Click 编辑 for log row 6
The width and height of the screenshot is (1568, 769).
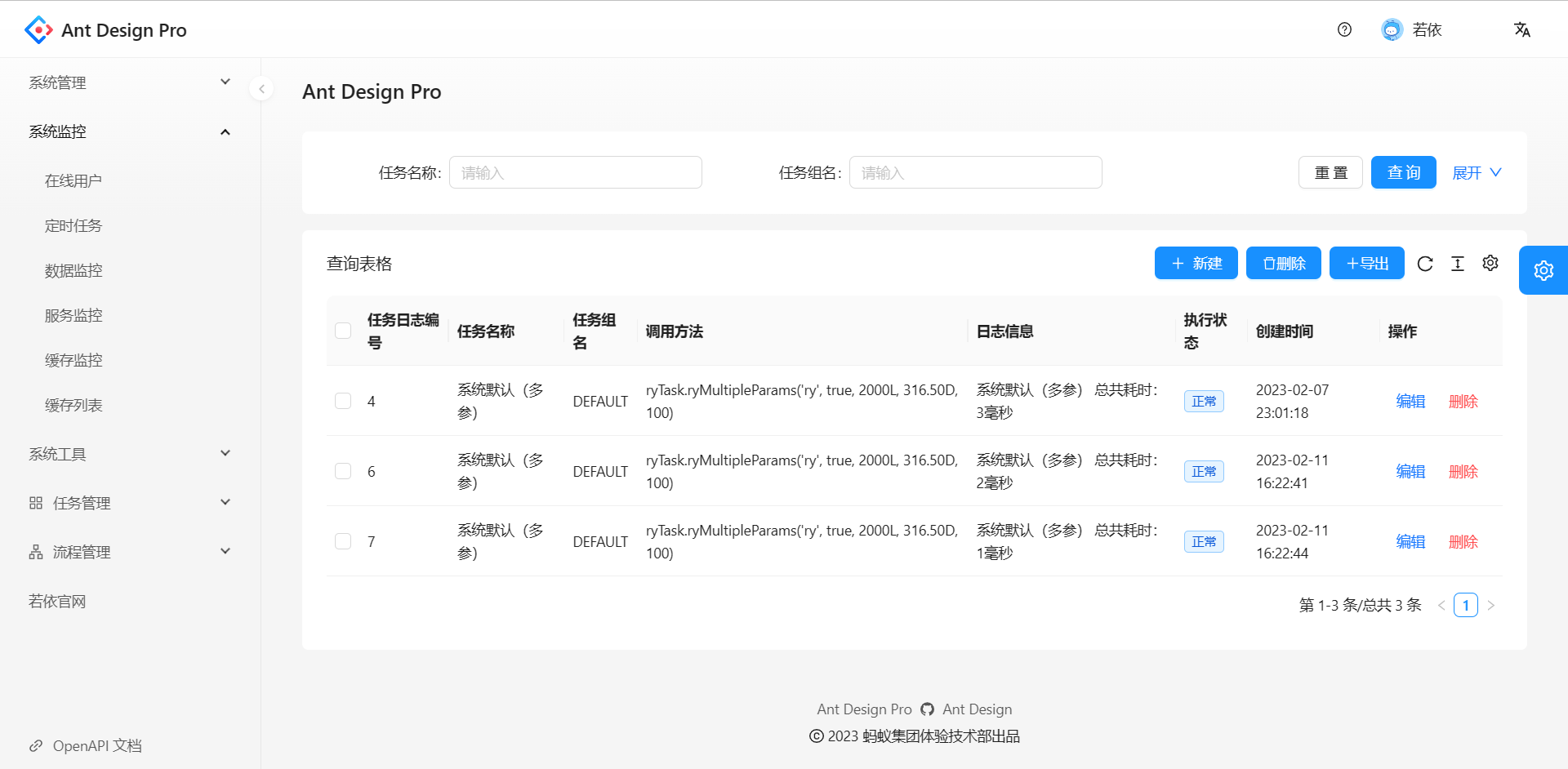1410,471
